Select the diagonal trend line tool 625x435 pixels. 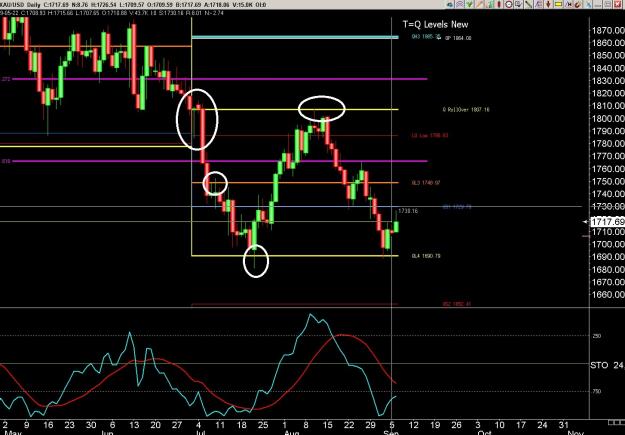(x=529, y=4)
